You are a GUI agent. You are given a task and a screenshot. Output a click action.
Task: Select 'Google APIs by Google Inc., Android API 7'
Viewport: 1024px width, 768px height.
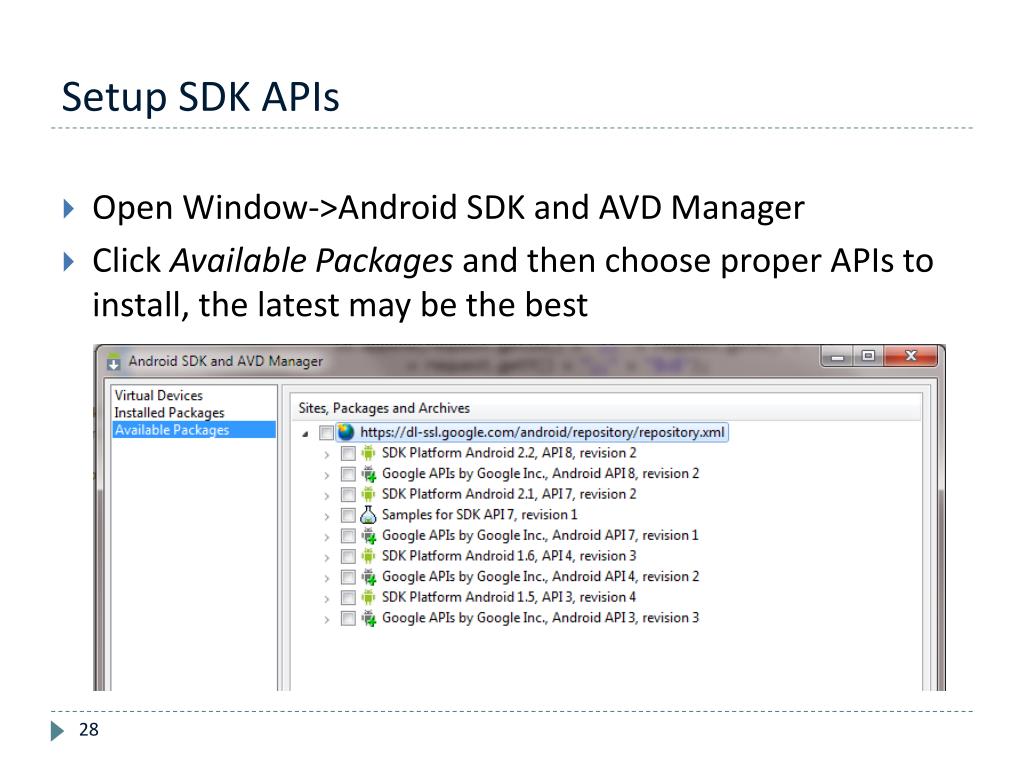point(540,536)
